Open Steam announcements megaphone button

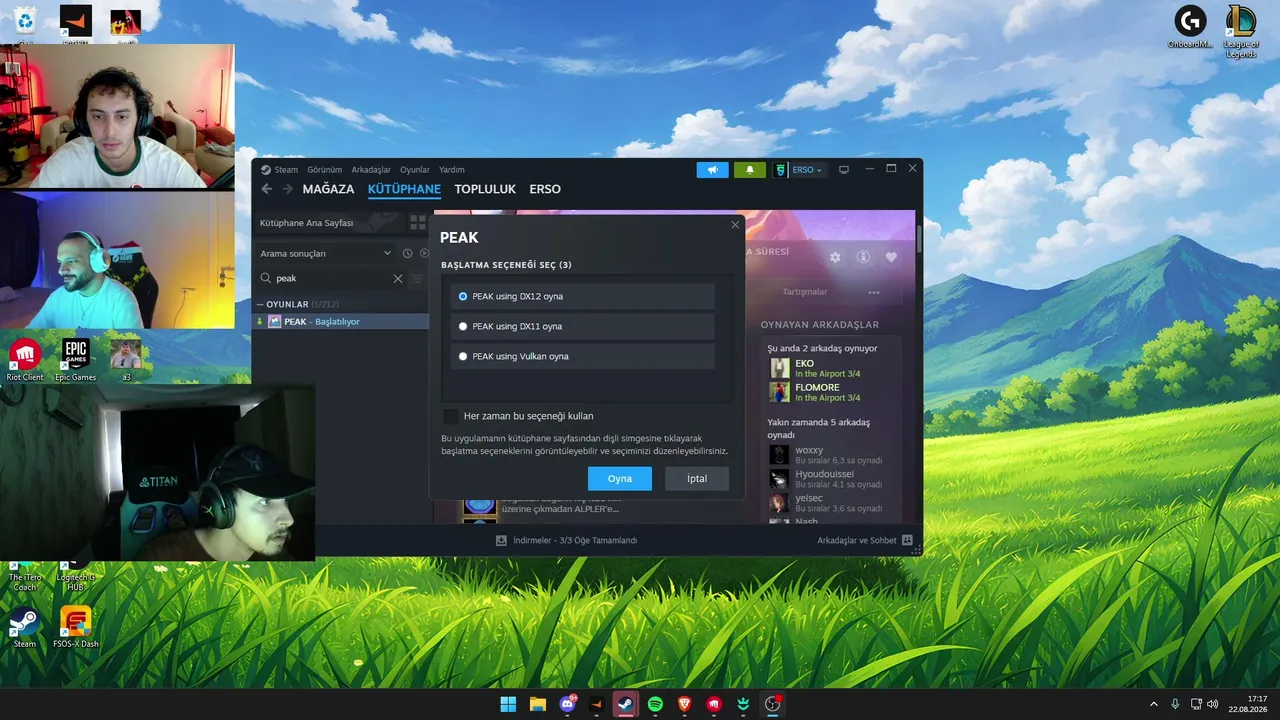(713, 170)
